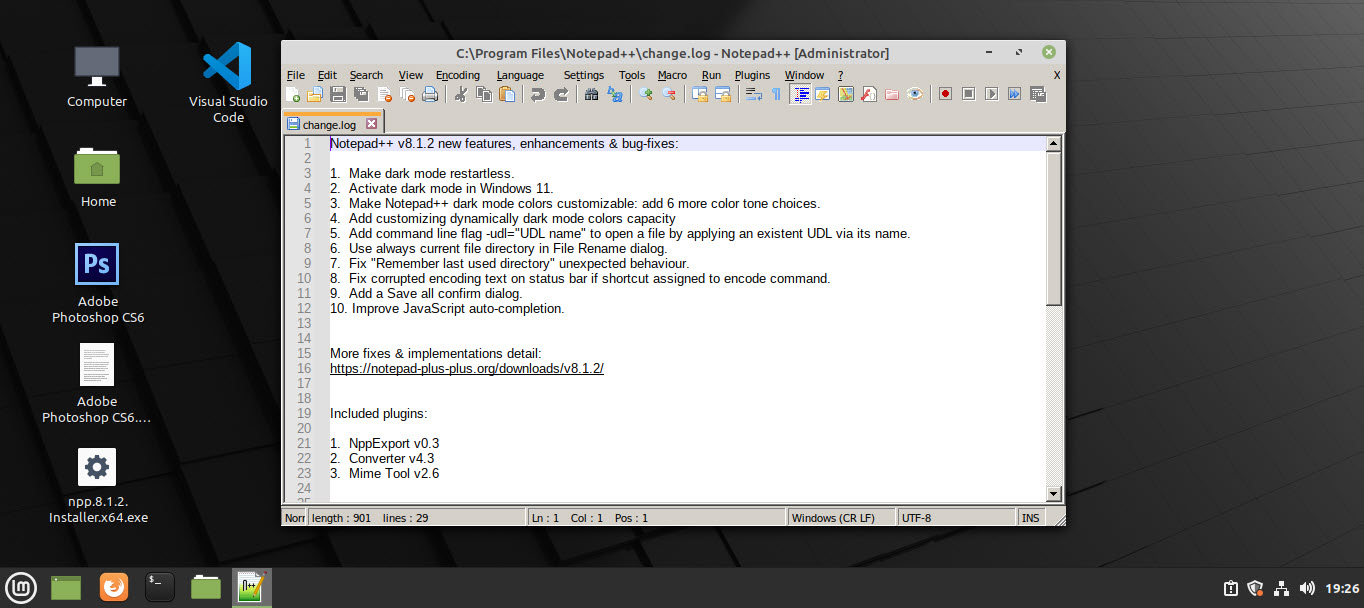Viewport: 1364px width, 608px height.
Task: Toggle Word Wrap in the toolbar
Action: pyautogui.click(x=754, y=94)
